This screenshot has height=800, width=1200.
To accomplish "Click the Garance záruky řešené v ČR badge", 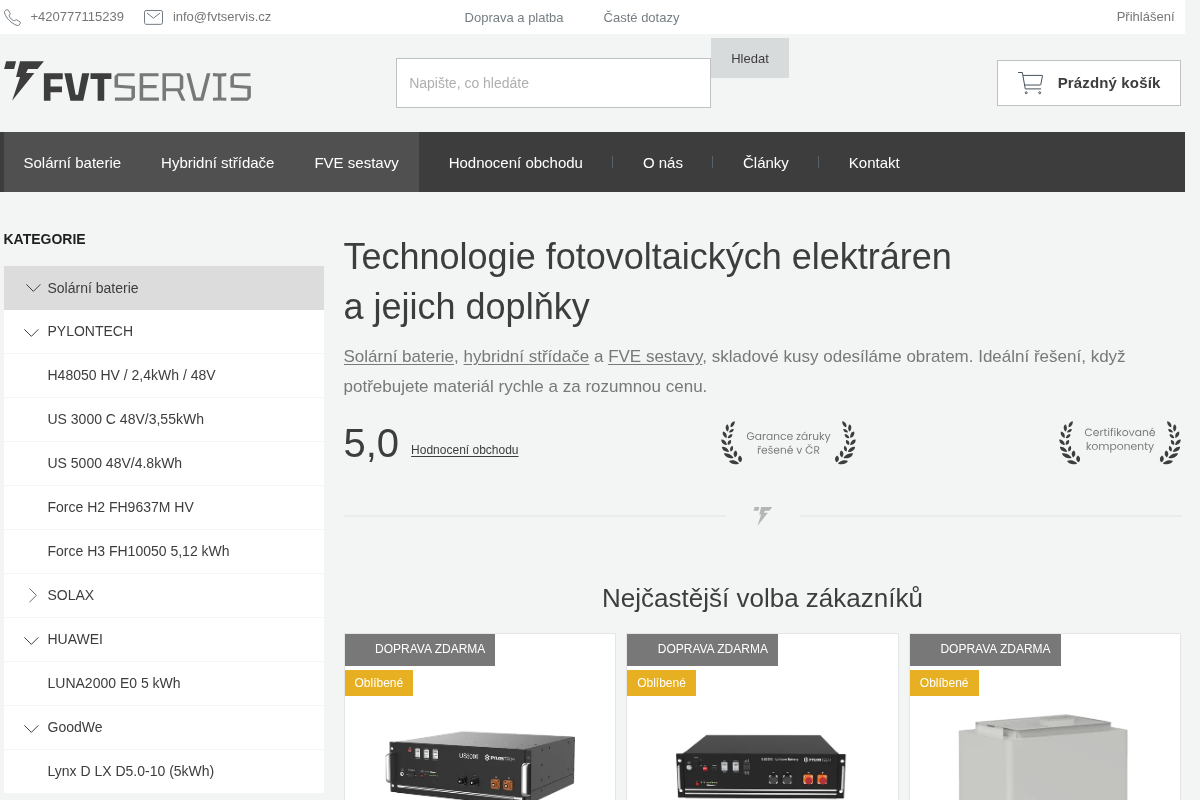I will (788, 443).
